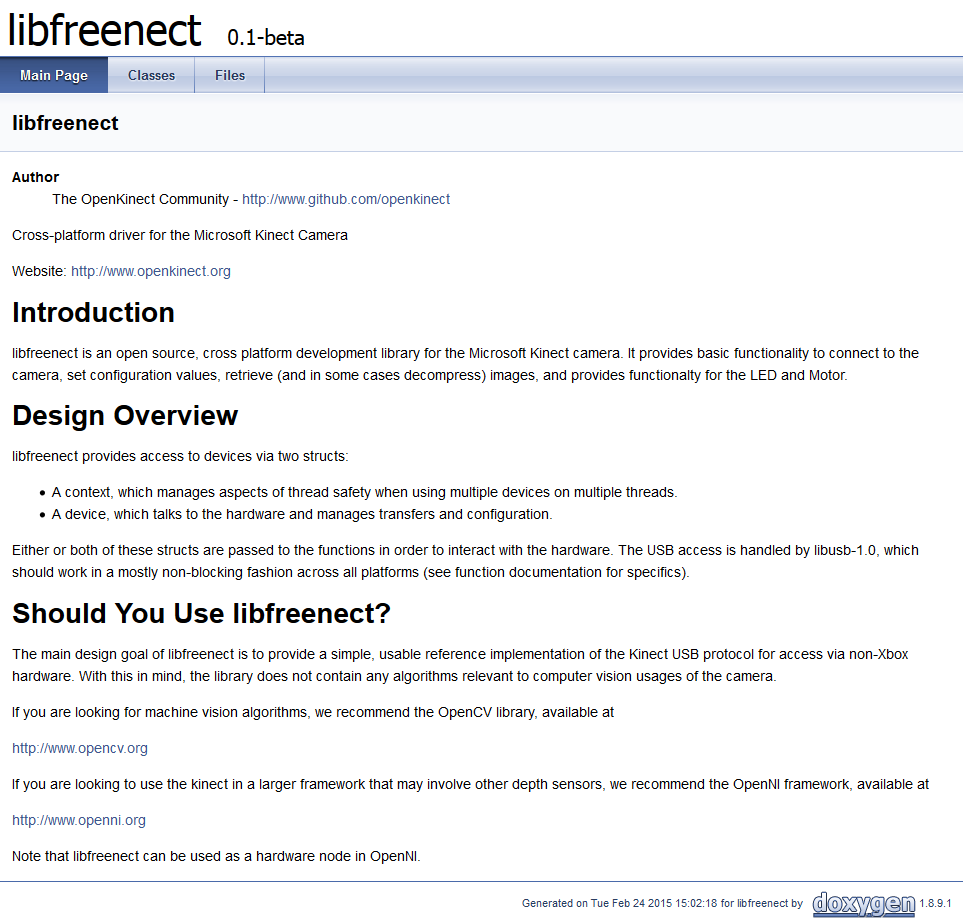Click the Author label
963x920 pixels.
tap(35, 177)
